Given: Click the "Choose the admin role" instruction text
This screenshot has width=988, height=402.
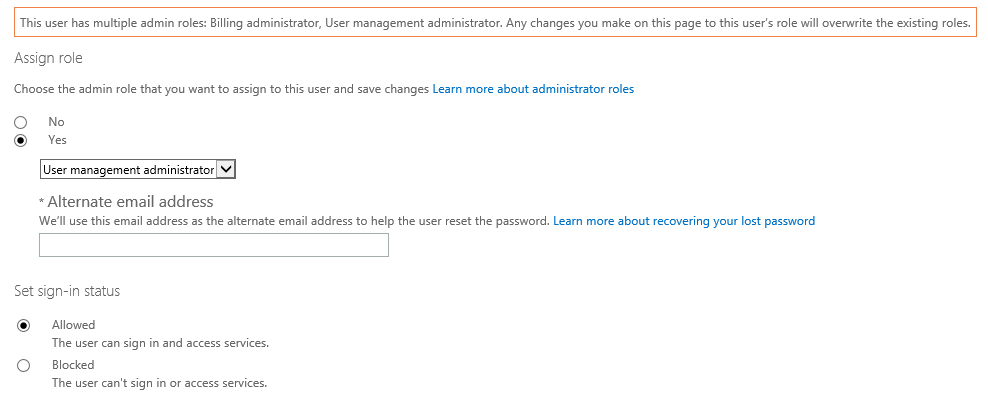Looking at the screenshot, I should point(221,89).
